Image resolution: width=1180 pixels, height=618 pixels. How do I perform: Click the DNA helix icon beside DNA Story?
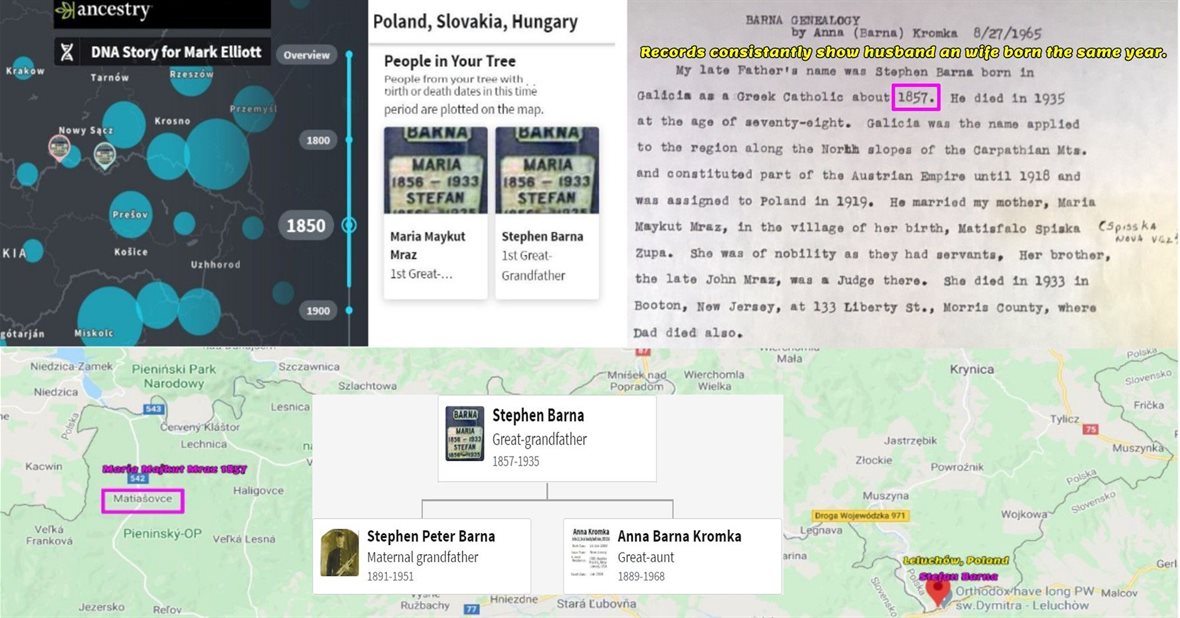pyautogui.click(x=67, y=52)
